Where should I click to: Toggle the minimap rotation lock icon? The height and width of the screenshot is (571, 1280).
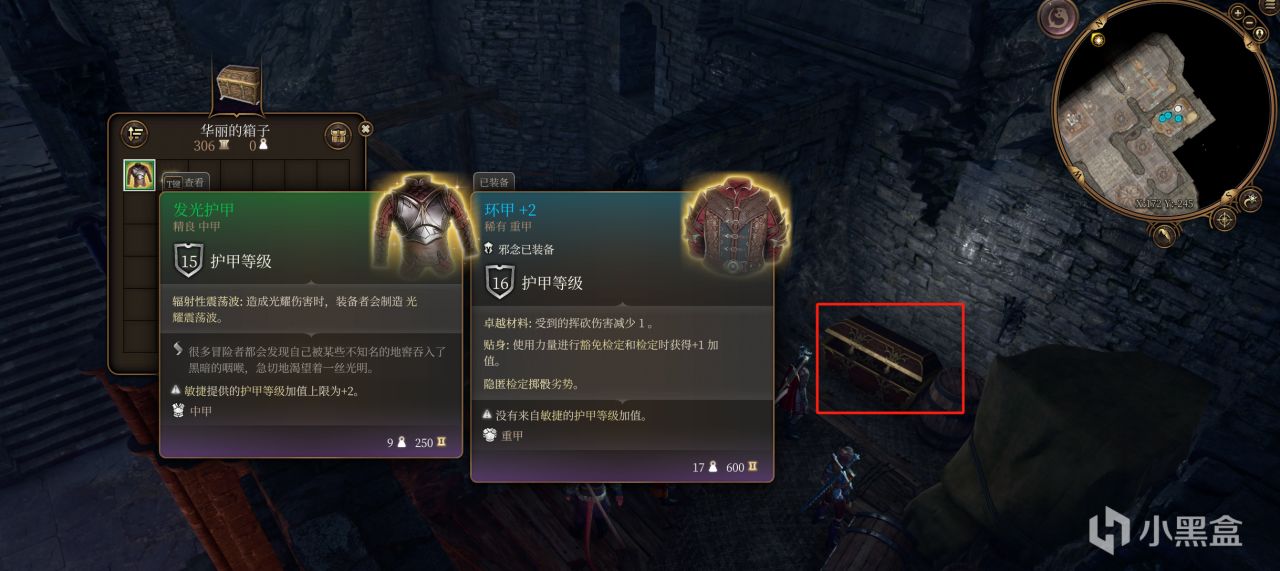(x=1261, y=34)
